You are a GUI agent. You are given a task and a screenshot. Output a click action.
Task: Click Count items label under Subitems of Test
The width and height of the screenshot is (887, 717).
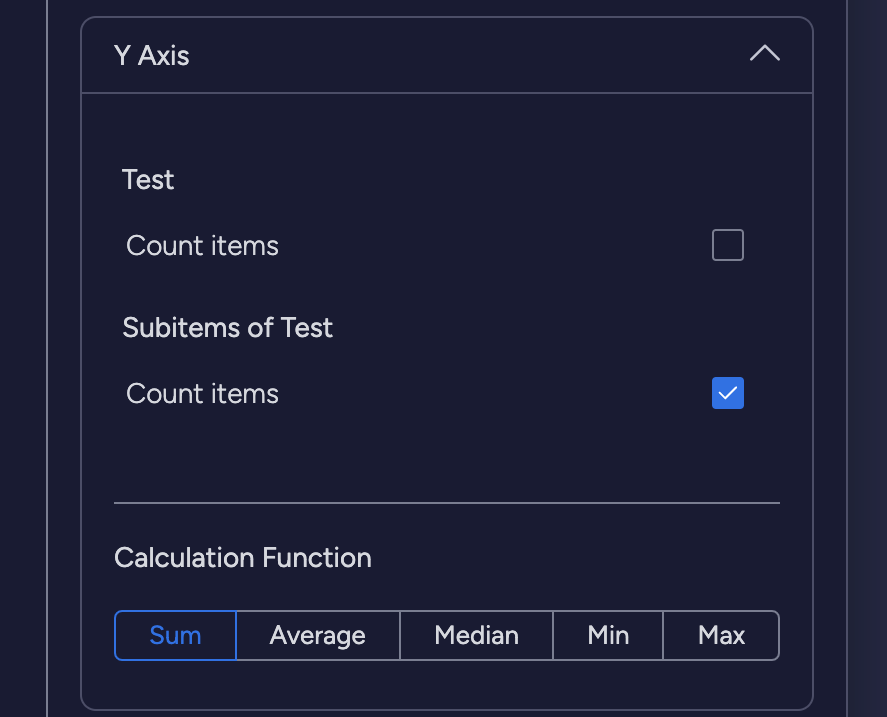tap(202, 394)
